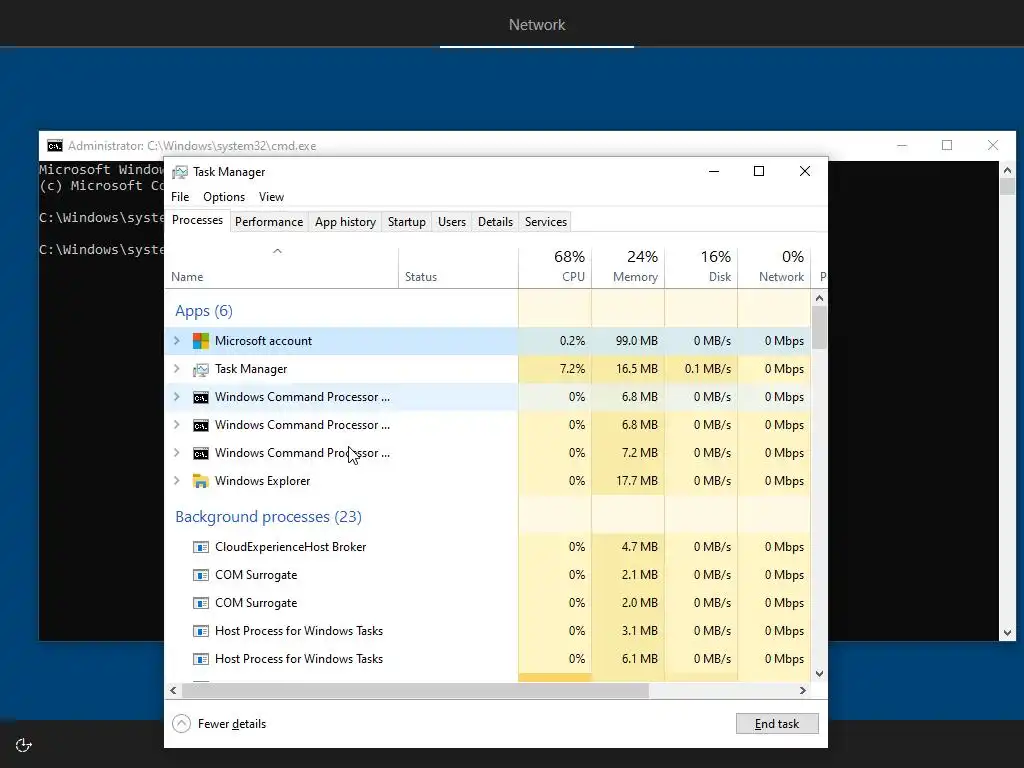Switch to the Performance tab

tap(269, 222)
